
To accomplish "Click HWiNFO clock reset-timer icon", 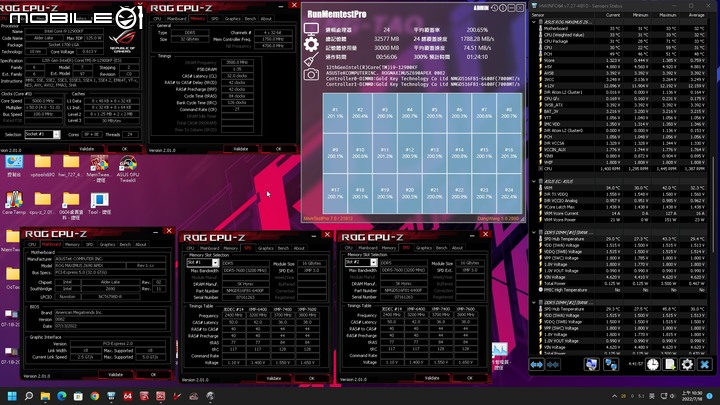I will 652,365.
